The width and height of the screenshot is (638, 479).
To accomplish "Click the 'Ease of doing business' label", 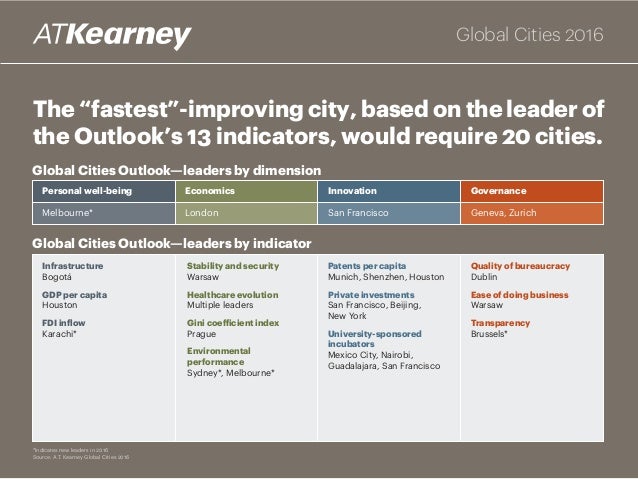I will pos(520,295).
